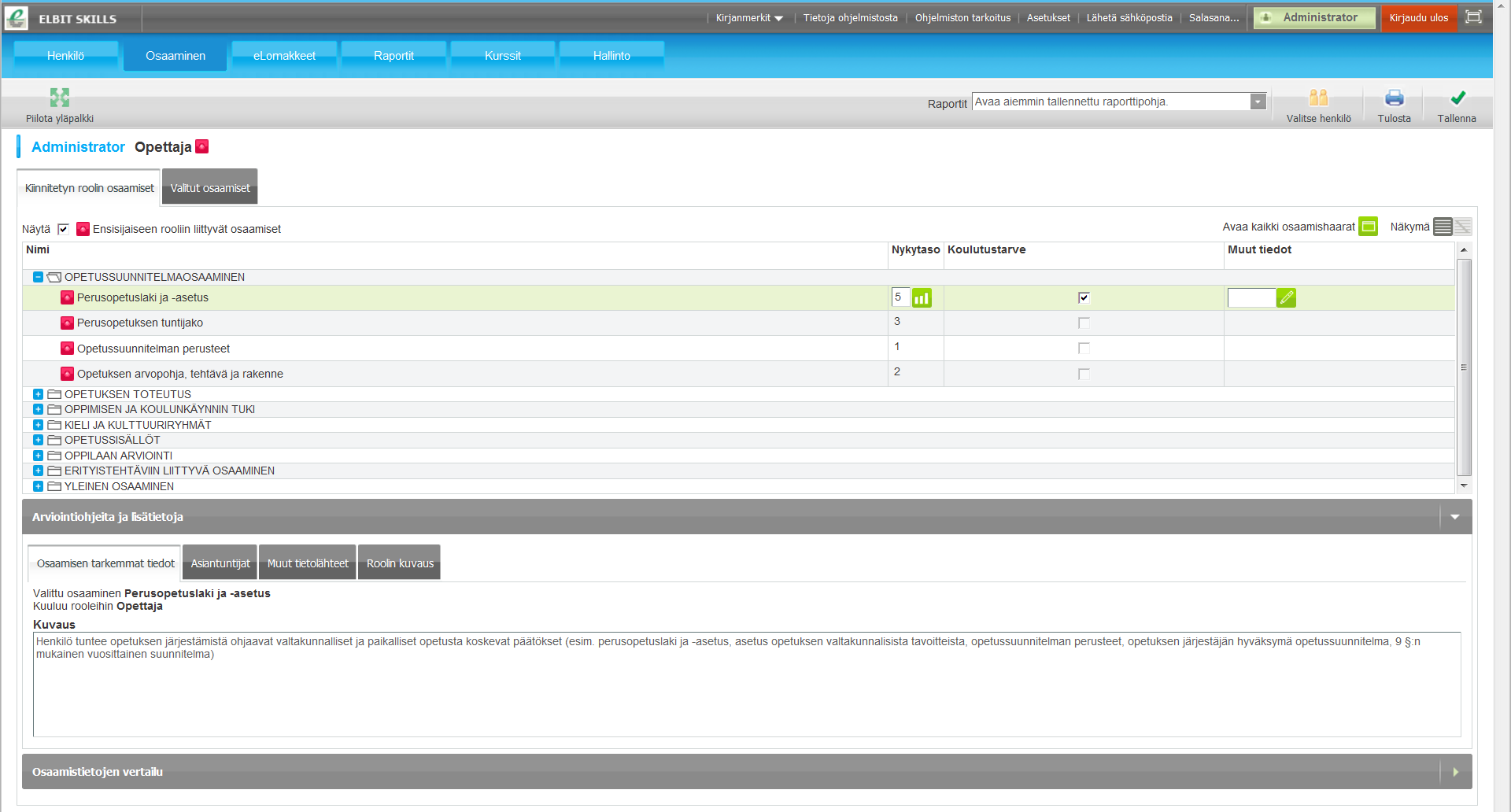Open Roolin kuvaus tab
This screenshot has height=812, width=1511.
click(400, 563)
